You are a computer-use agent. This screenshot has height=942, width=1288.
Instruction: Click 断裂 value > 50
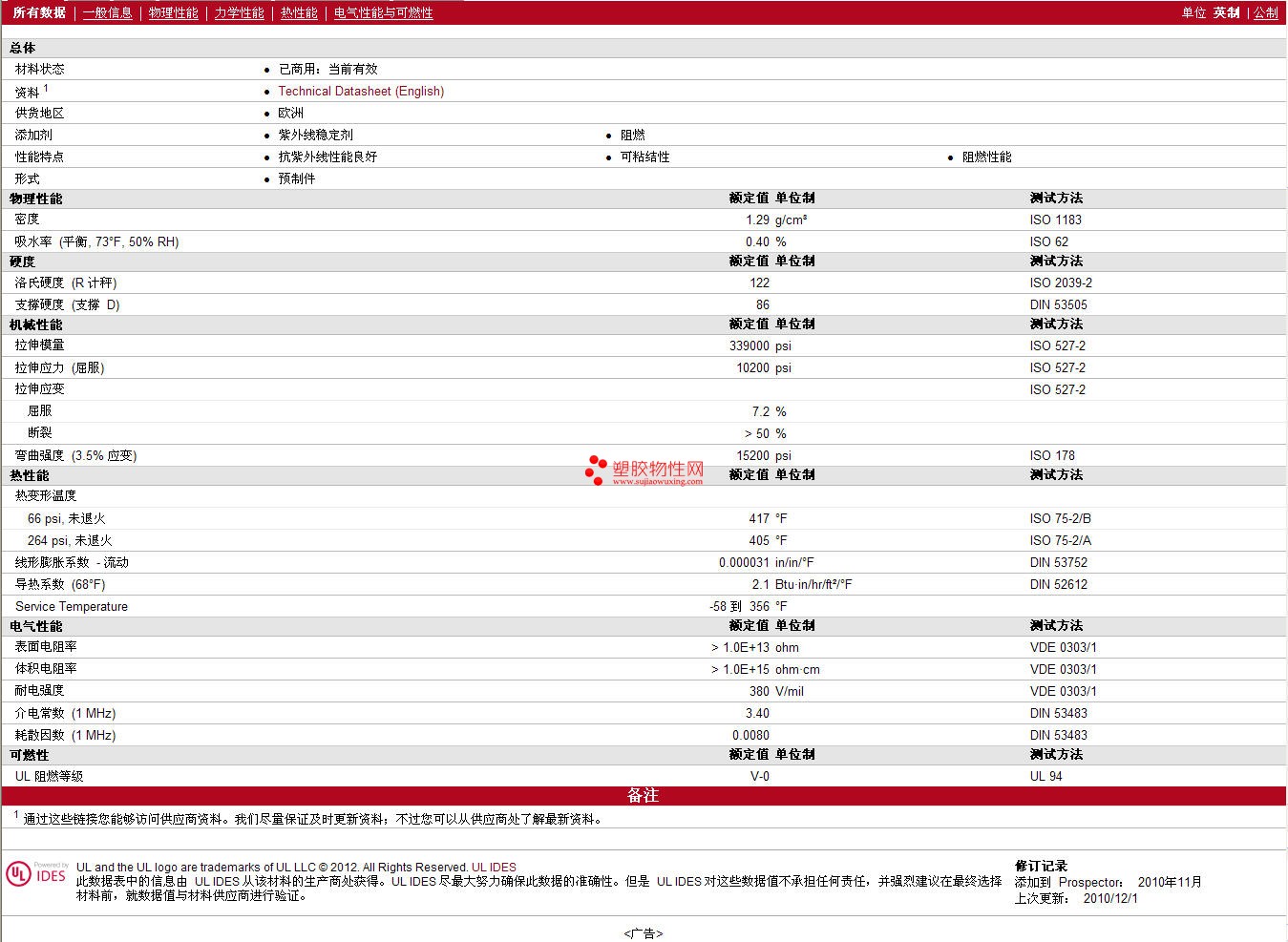[x=757, y=433]
